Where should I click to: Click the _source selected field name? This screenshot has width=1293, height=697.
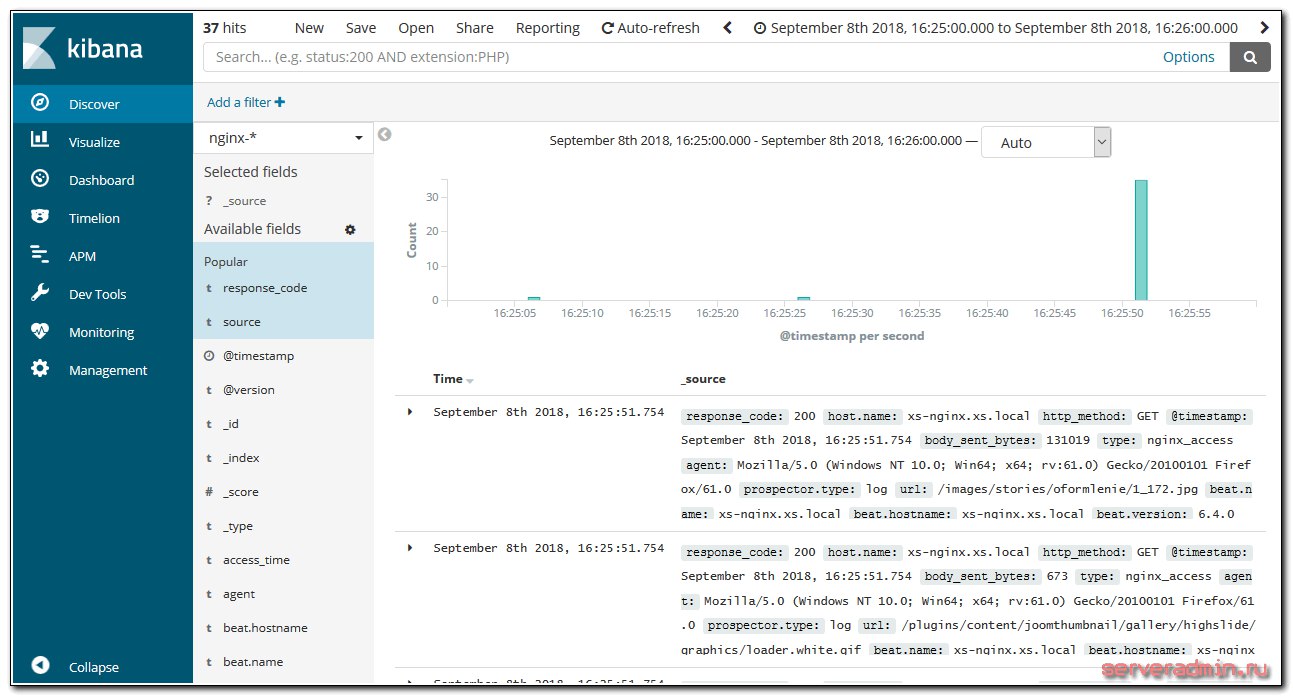click(244, 201)
